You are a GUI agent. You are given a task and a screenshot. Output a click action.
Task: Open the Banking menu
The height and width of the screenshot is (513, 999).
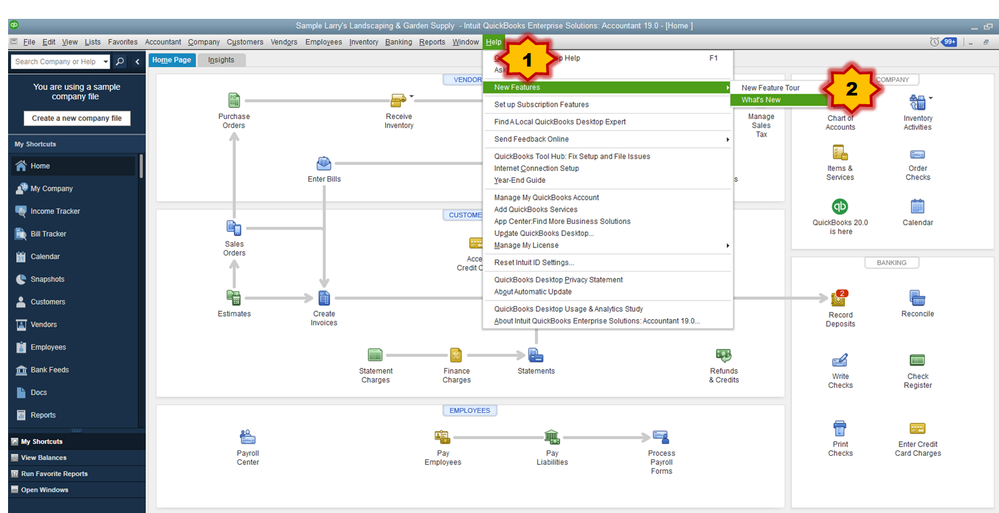click(x=398, y=42)
